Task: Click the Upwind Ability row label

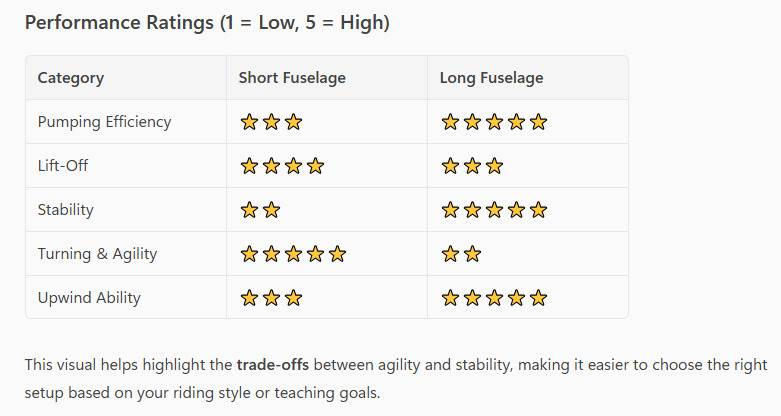Action: coord(89,298)
